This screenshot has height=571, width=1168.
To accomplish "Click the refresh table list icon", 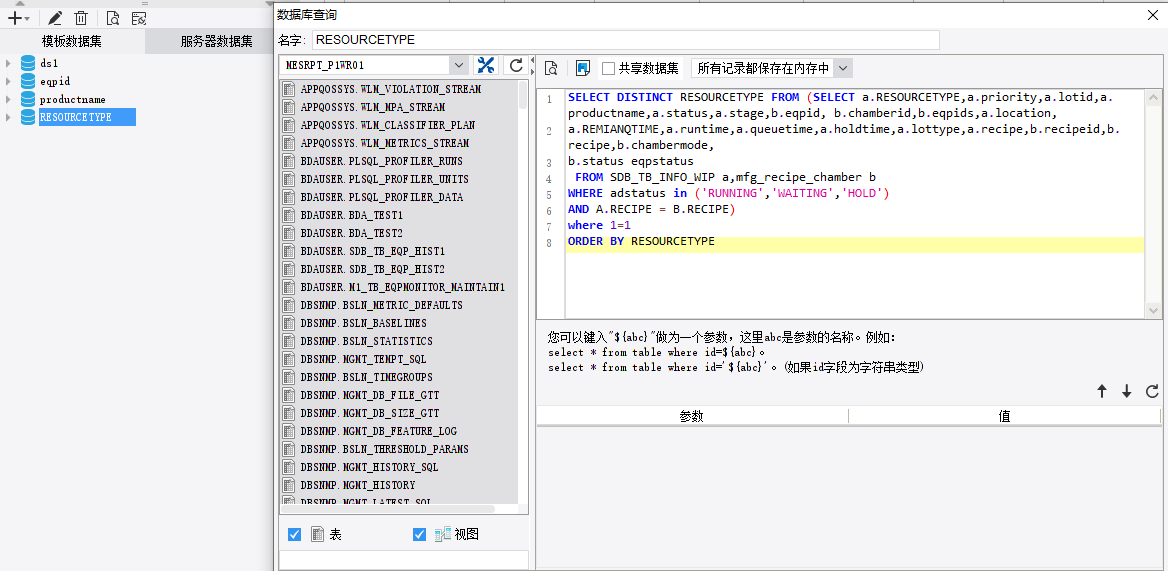I will [x=515, y=66].
